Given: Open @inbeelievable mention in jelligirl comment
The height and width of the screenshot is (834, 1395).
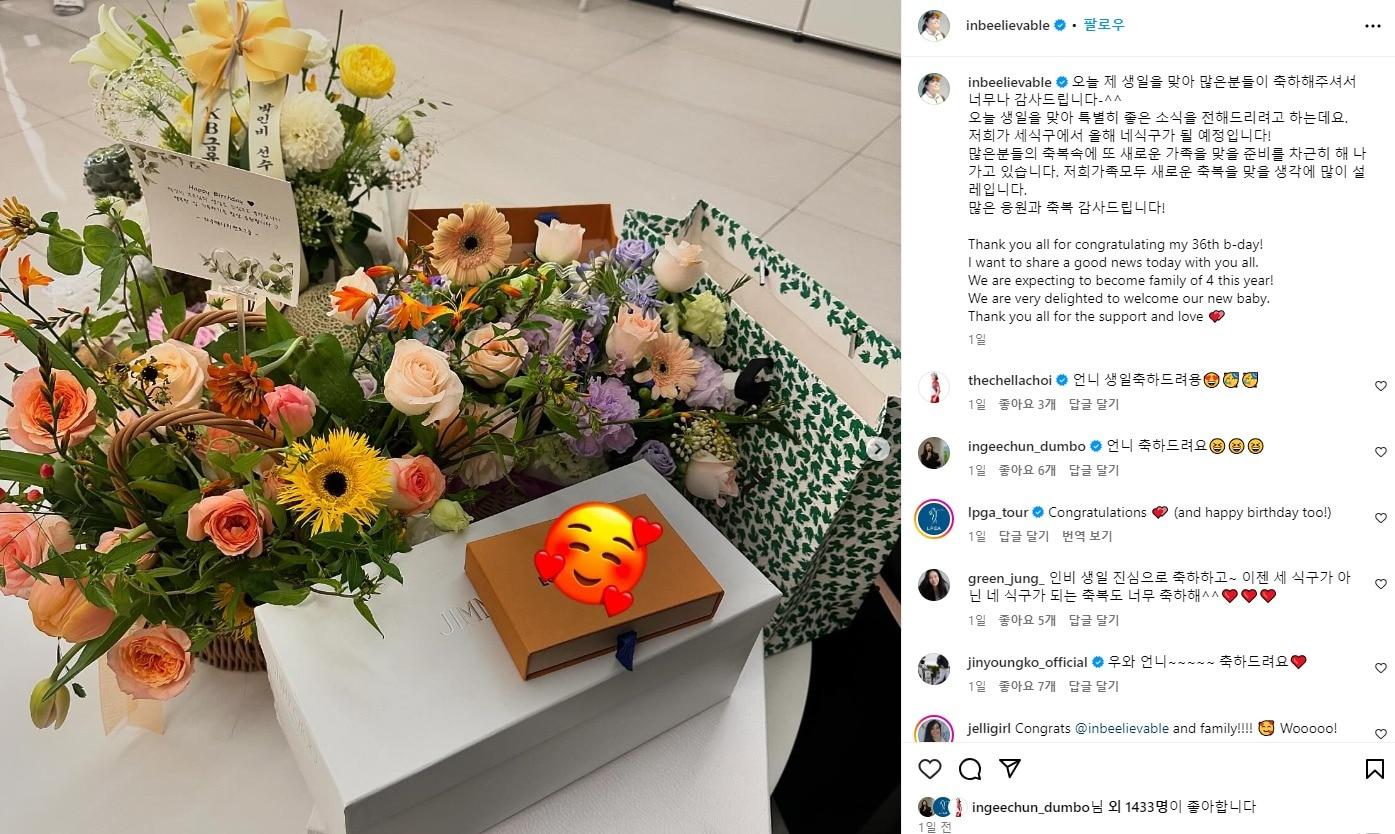Looking at the screenshot, I should coord(1121,728).
